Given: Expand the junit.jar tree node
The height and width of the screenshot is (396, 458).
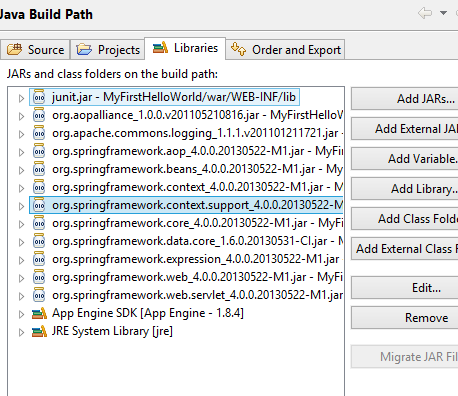Looking at the screenshot, I should coord(21,98).
